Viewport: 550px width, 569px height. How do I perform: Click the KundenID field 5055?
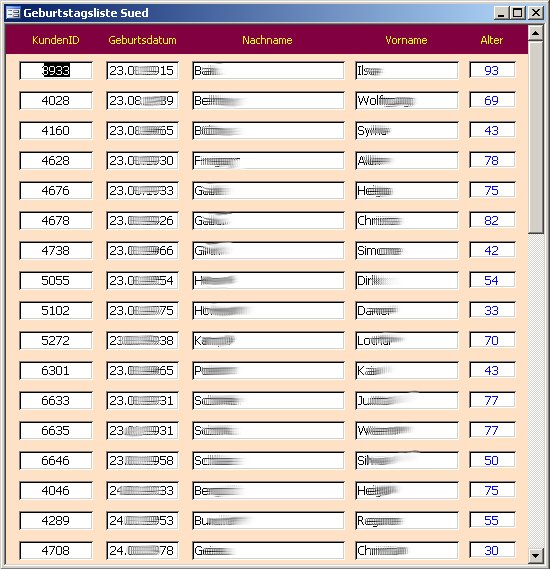click(56, 281)
